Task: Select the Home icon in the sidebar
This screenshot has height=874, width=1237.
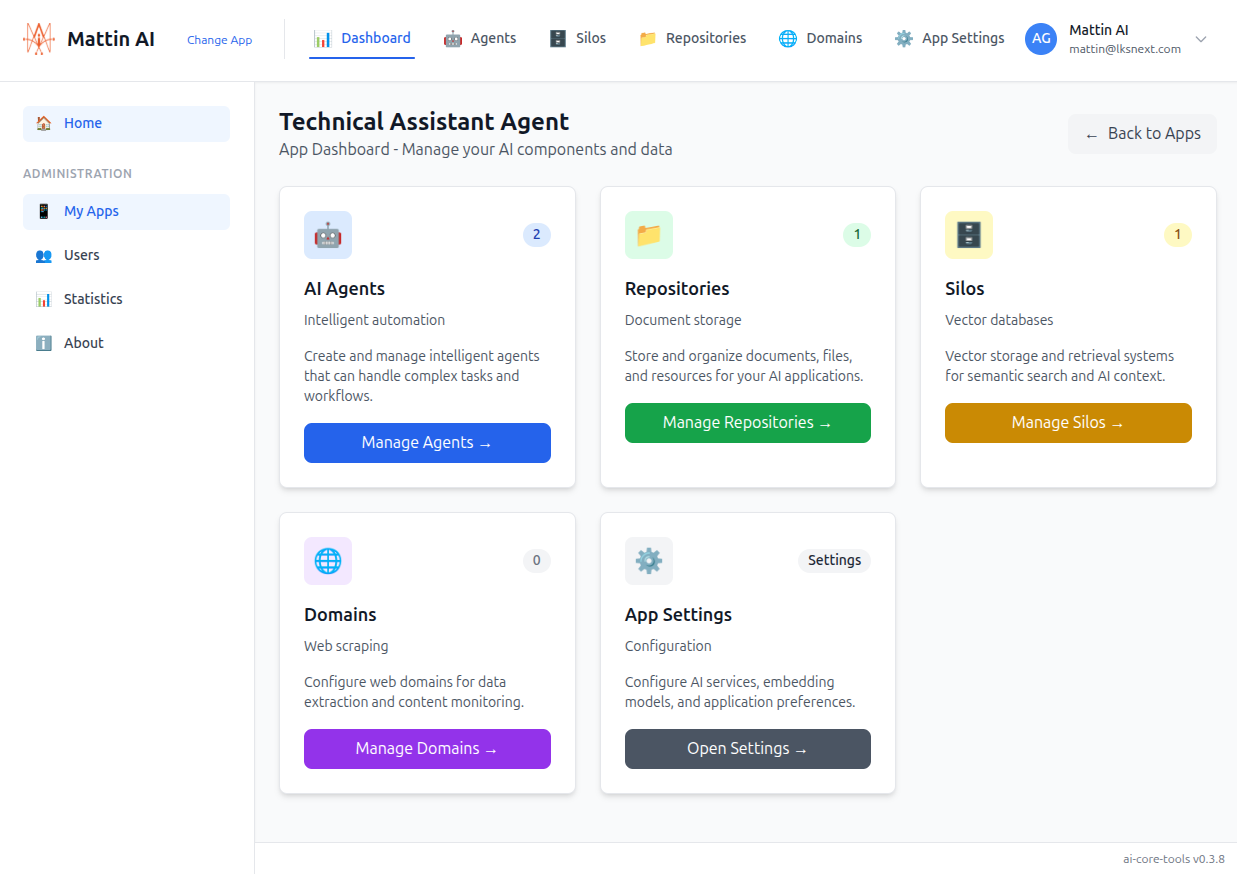Action: pos(42,122)
